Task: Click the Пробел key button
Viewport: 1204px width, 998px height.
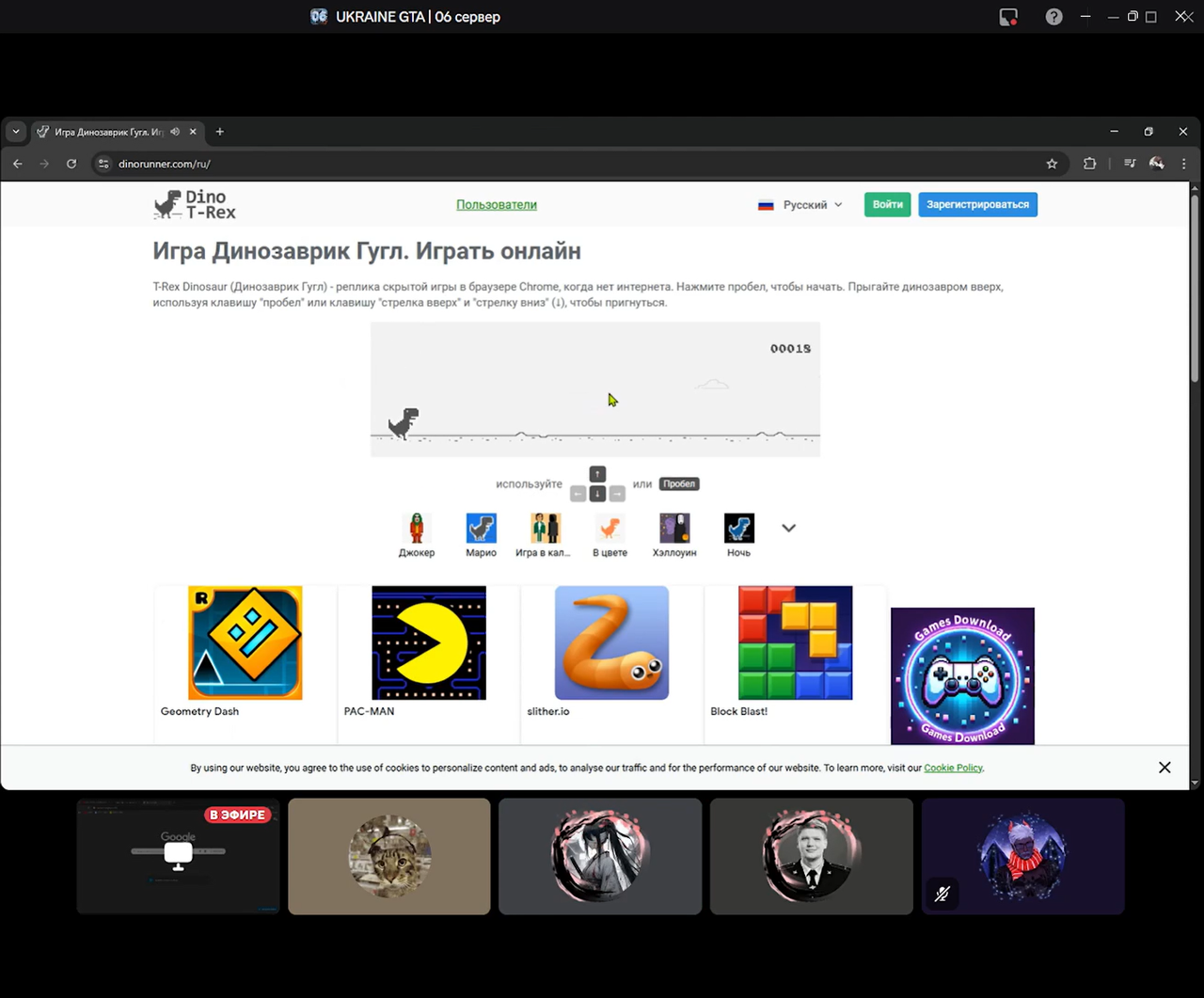Action: [679, 483]
